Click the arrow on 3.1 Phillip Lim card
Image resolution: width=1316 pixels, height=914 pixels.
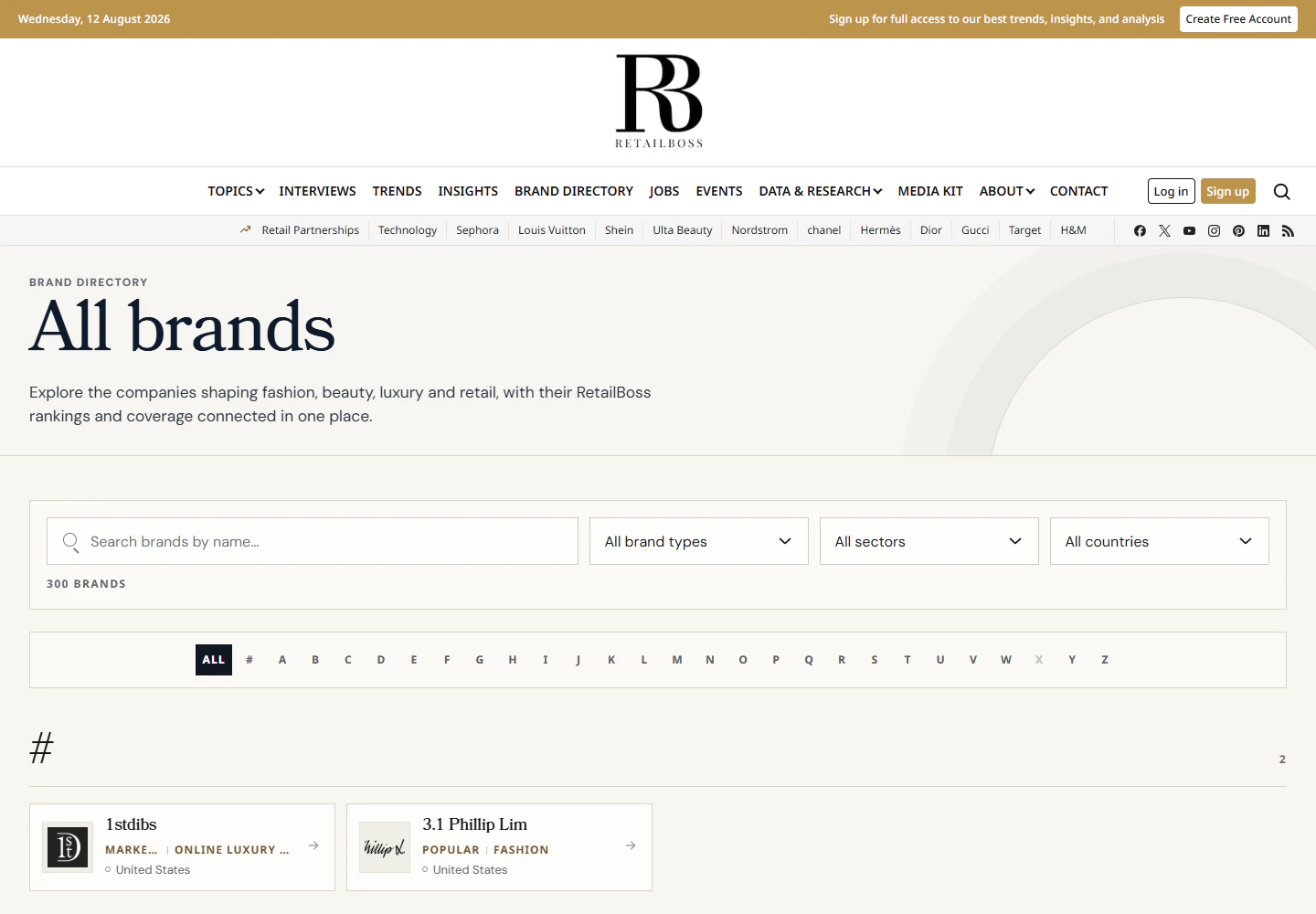(x=631, y=845)
